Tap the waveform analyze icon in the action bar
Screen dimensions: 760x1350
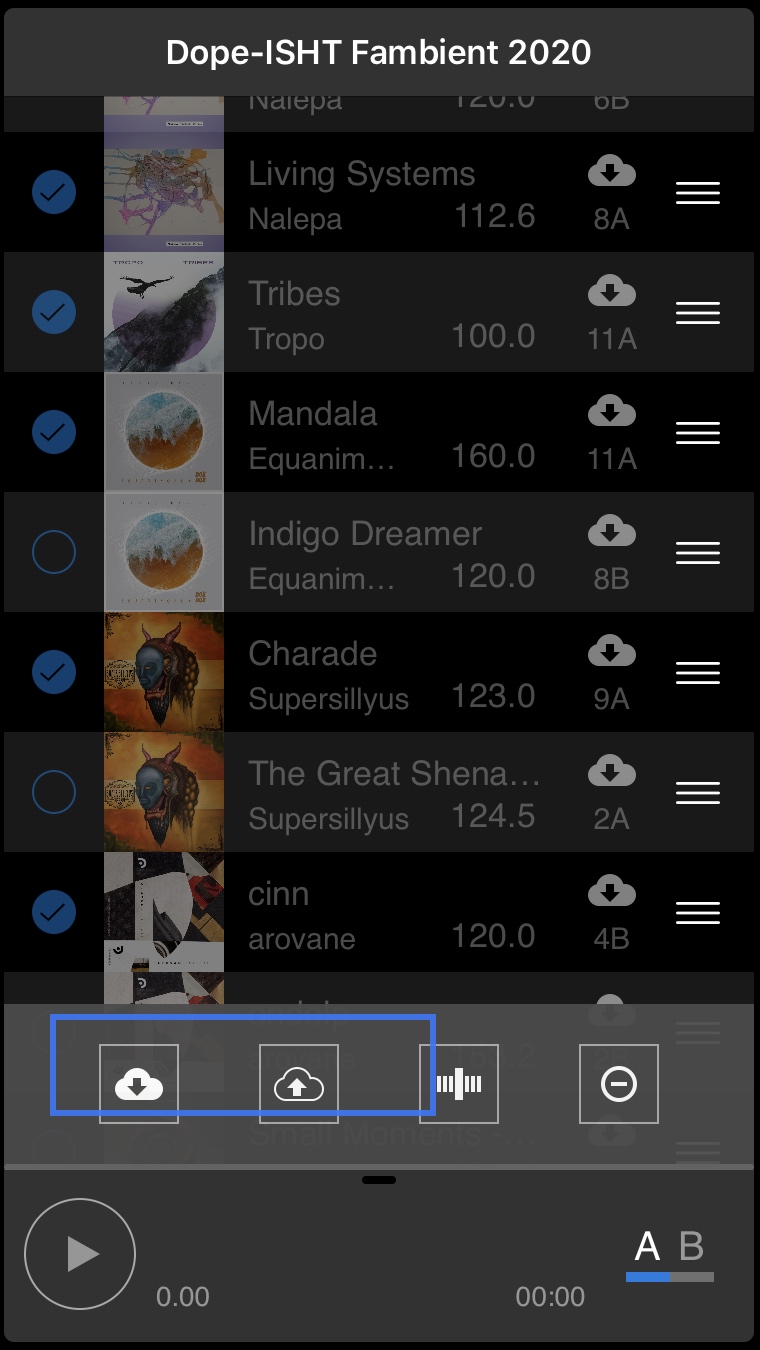tap(459, 1084)
